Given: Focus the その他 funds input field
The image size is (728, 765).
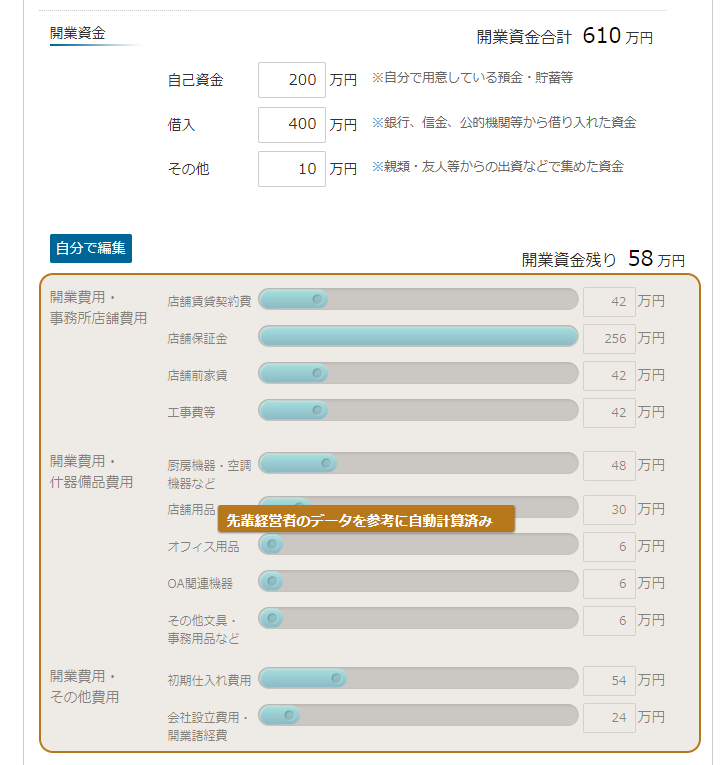Looking at the screenshot, I should [x=292, y=169].
